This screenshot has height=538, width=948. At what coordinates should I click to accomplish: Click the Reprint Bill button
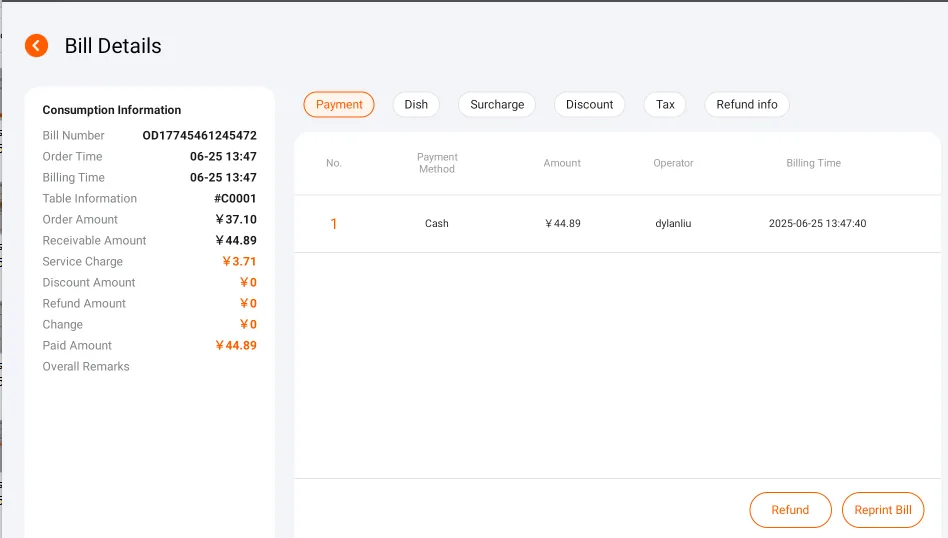click(x=883, y=510)
